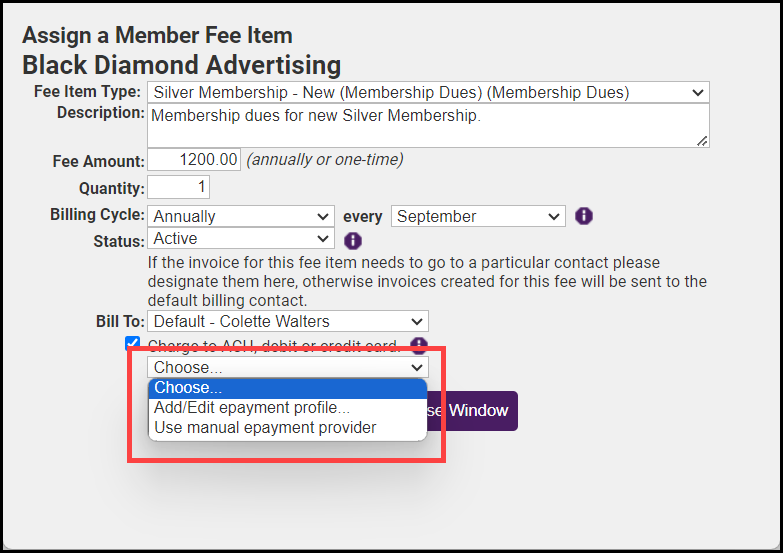Screen dimensions: 783x553
Task: Select the highlighted Choose... list option
Action: (x=288, y=388)
